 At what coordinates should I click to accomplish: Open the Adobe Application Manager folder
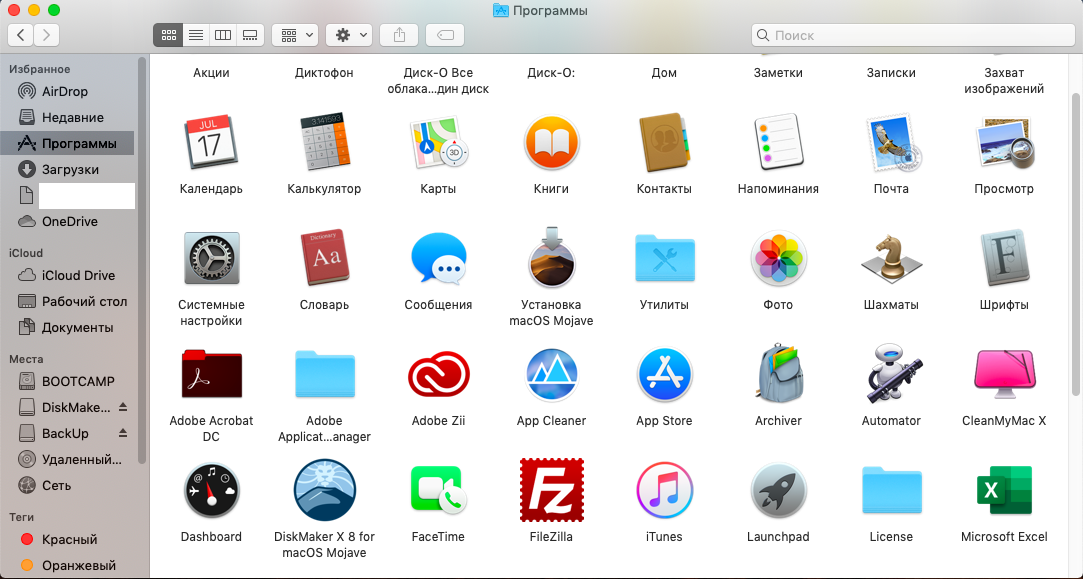[324, 374]
